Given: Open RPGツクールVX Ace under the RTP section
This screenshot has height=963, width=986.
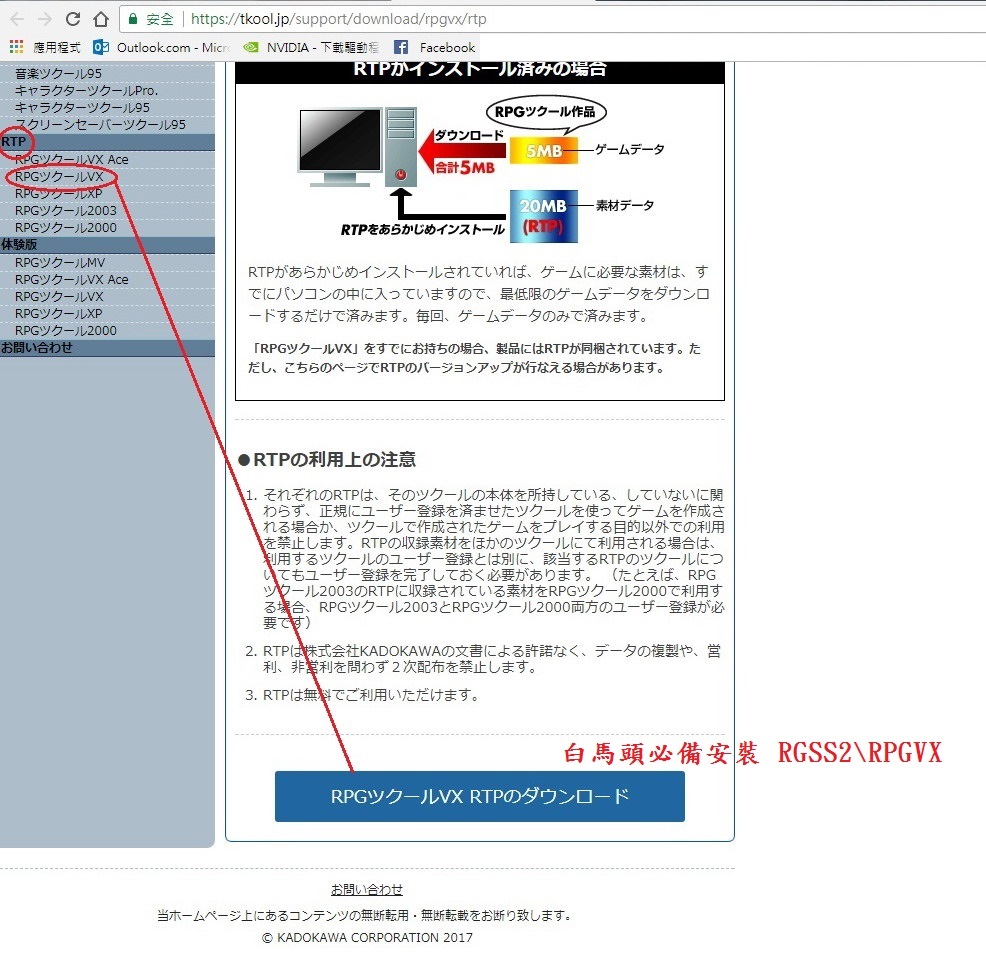Looking at the screenshot, I should click(x=72, y=159).
